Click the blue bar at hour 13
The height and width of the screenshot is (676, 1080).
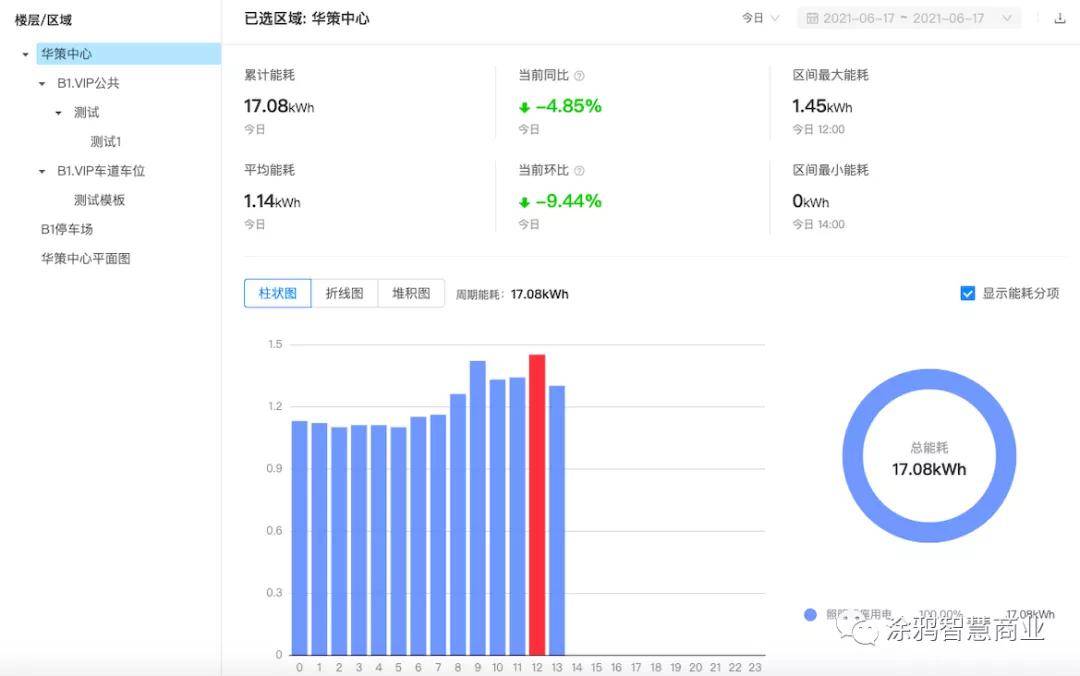tap(557, 520)
